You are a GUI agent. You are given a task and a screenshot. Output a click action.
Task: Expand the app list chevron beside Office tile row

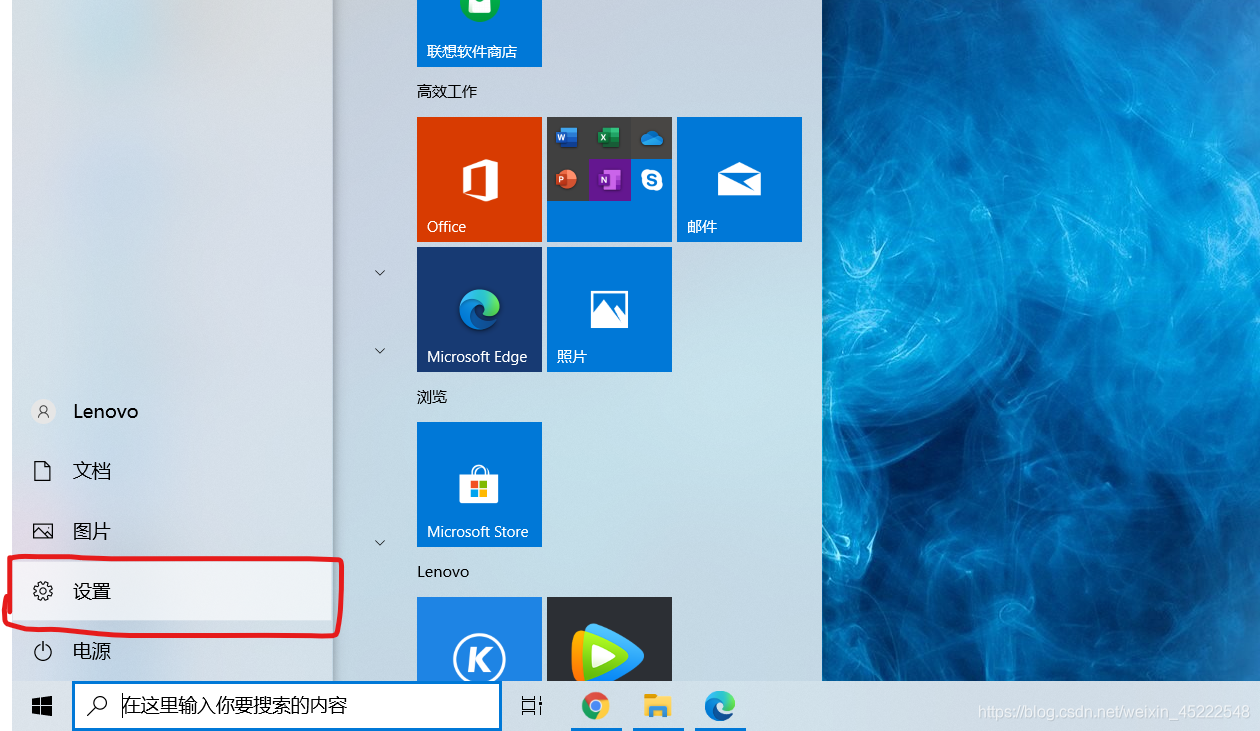click(380, 272)
